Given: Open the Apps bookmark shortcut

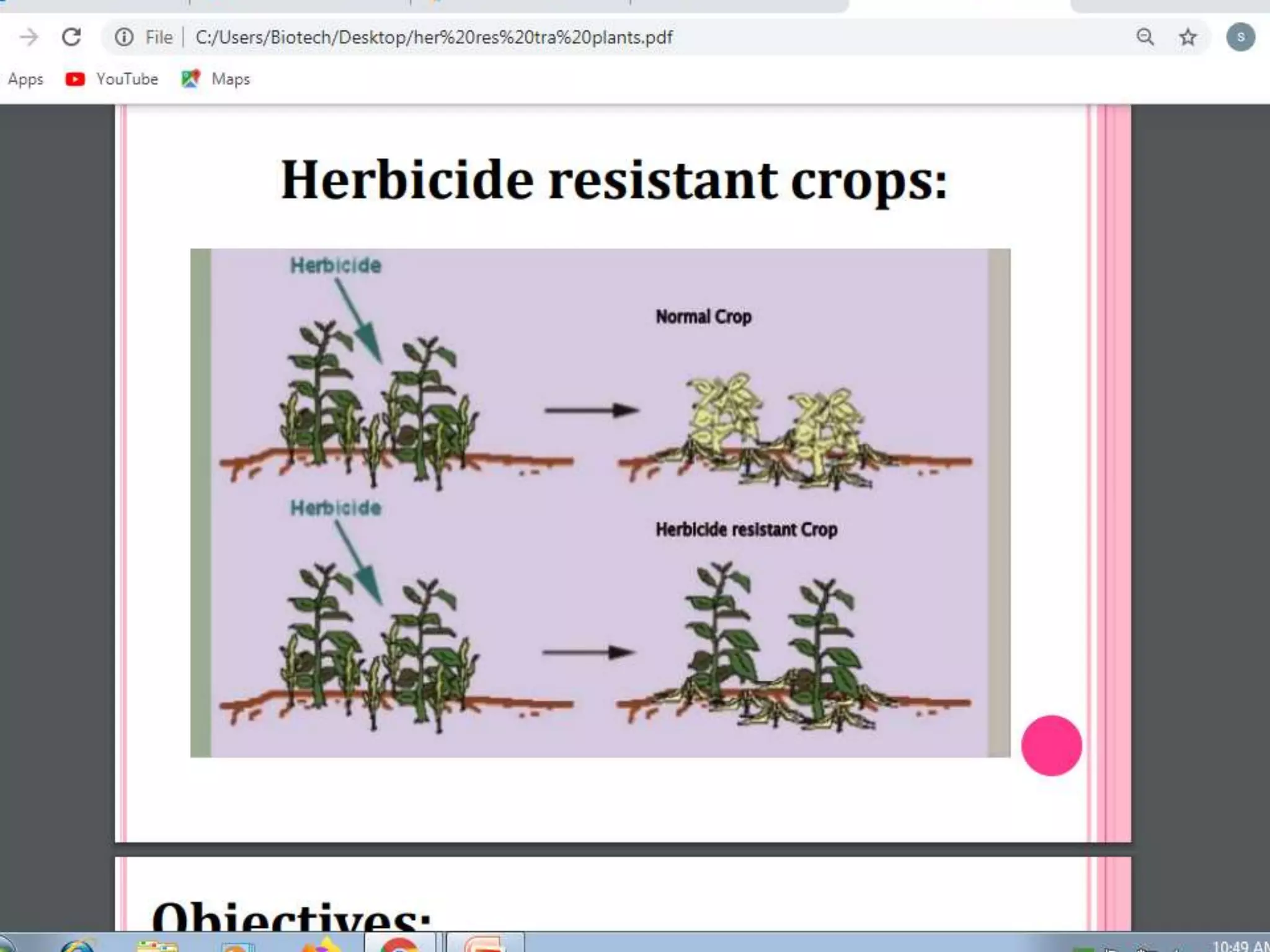Looking at the screenshot, I should pos(25,79).
